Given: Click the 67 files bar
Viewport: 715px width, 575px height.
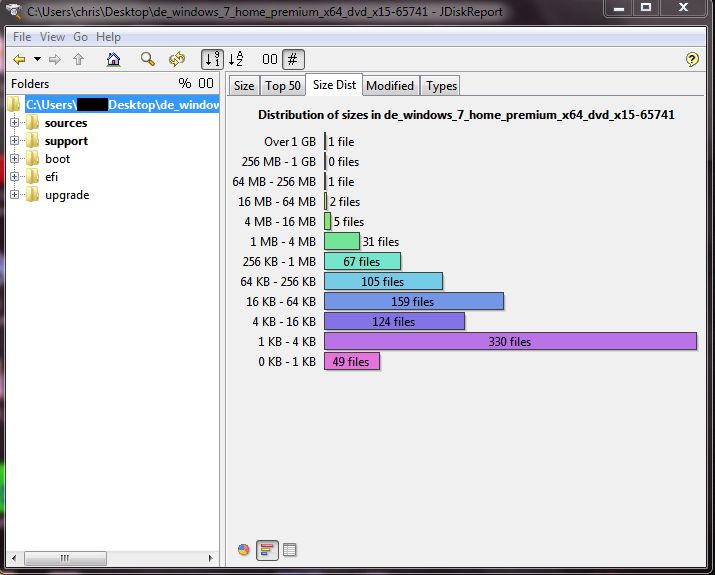Looking at the screenshot, I should (362, 261).
